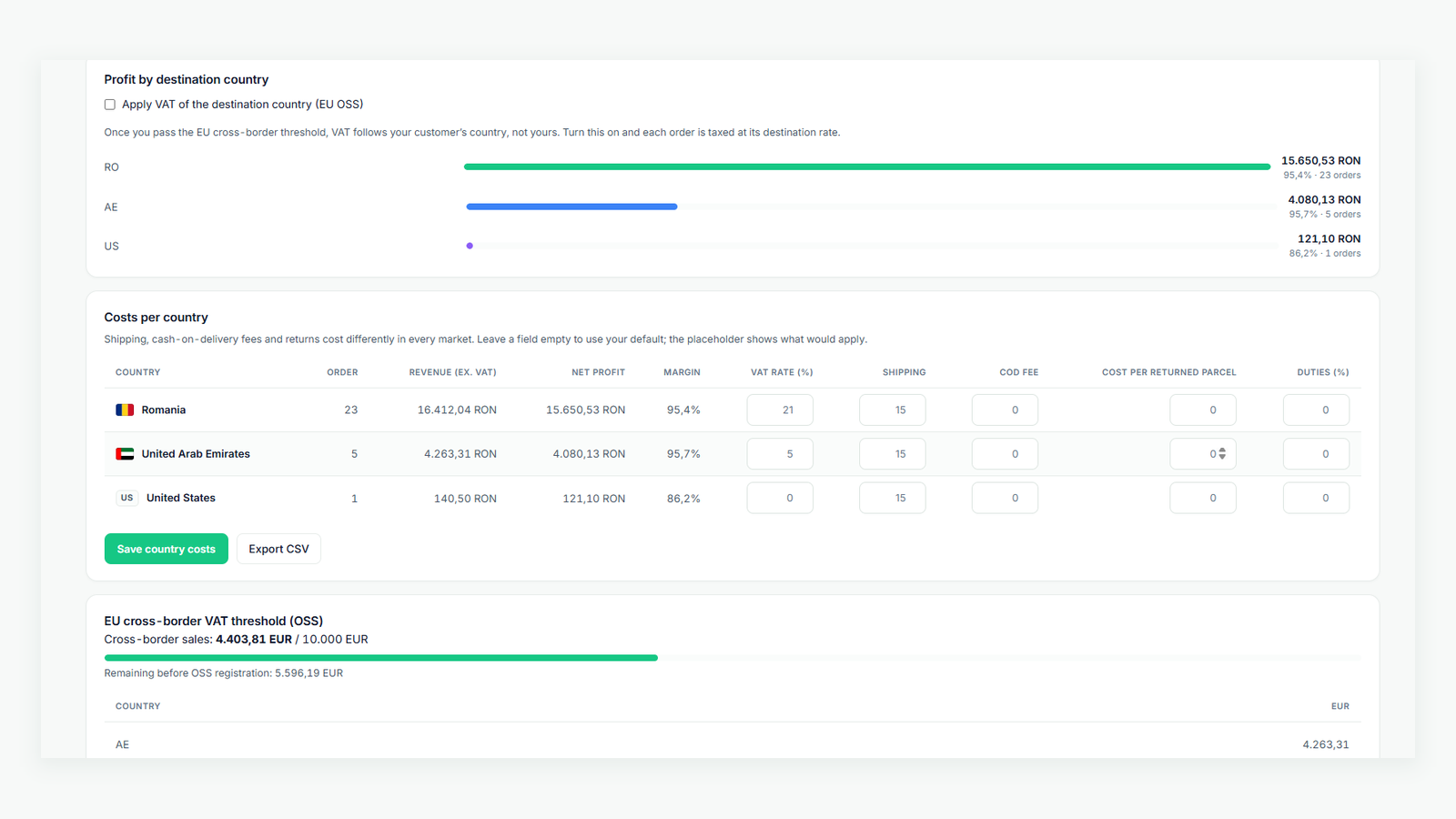Focus United States duties percentage field

(x=1316, y=498)
